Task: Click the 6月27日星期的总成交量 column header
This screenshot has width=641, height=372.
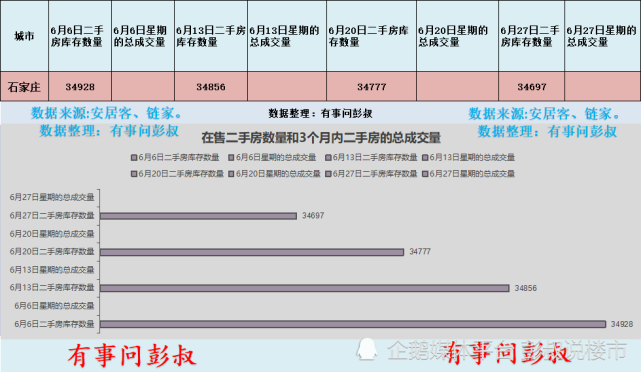Action: 602,36
